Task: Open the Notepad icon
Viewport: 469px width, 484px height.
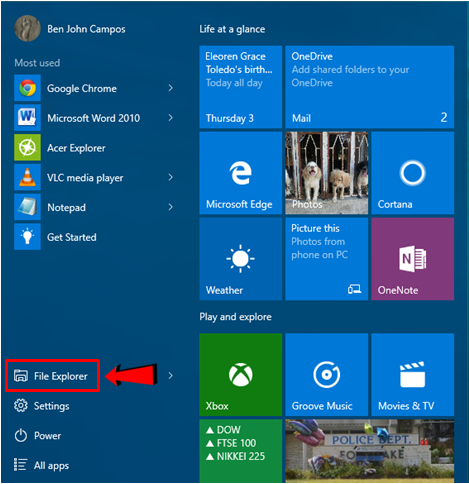Action: click(27, 207)
